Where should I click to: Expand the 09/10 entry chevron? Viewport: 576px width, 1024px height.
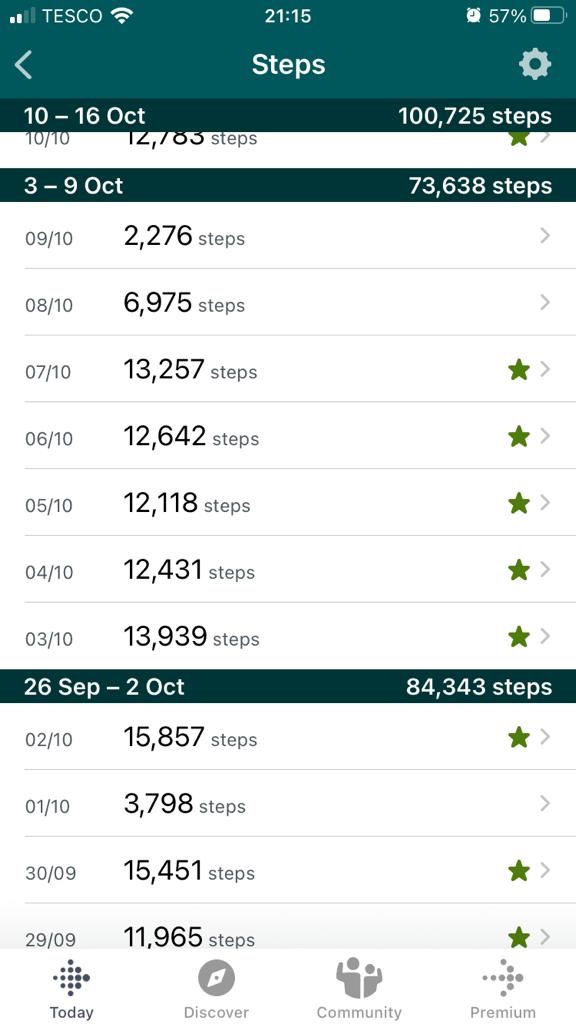[545, 236]
